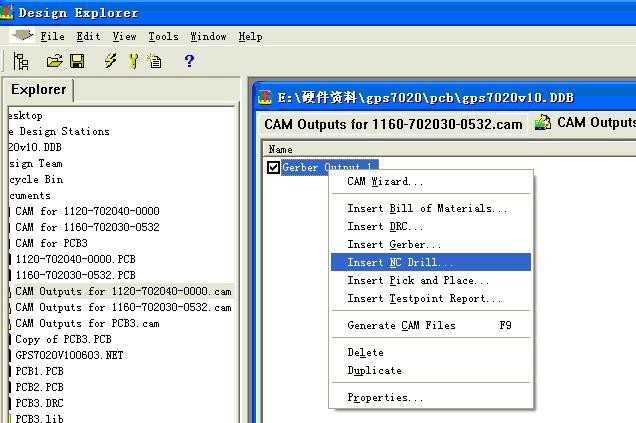The image size is (636, 423).
Task: Open 1160-702030-0532.PCB document
Action: (75, 275)
